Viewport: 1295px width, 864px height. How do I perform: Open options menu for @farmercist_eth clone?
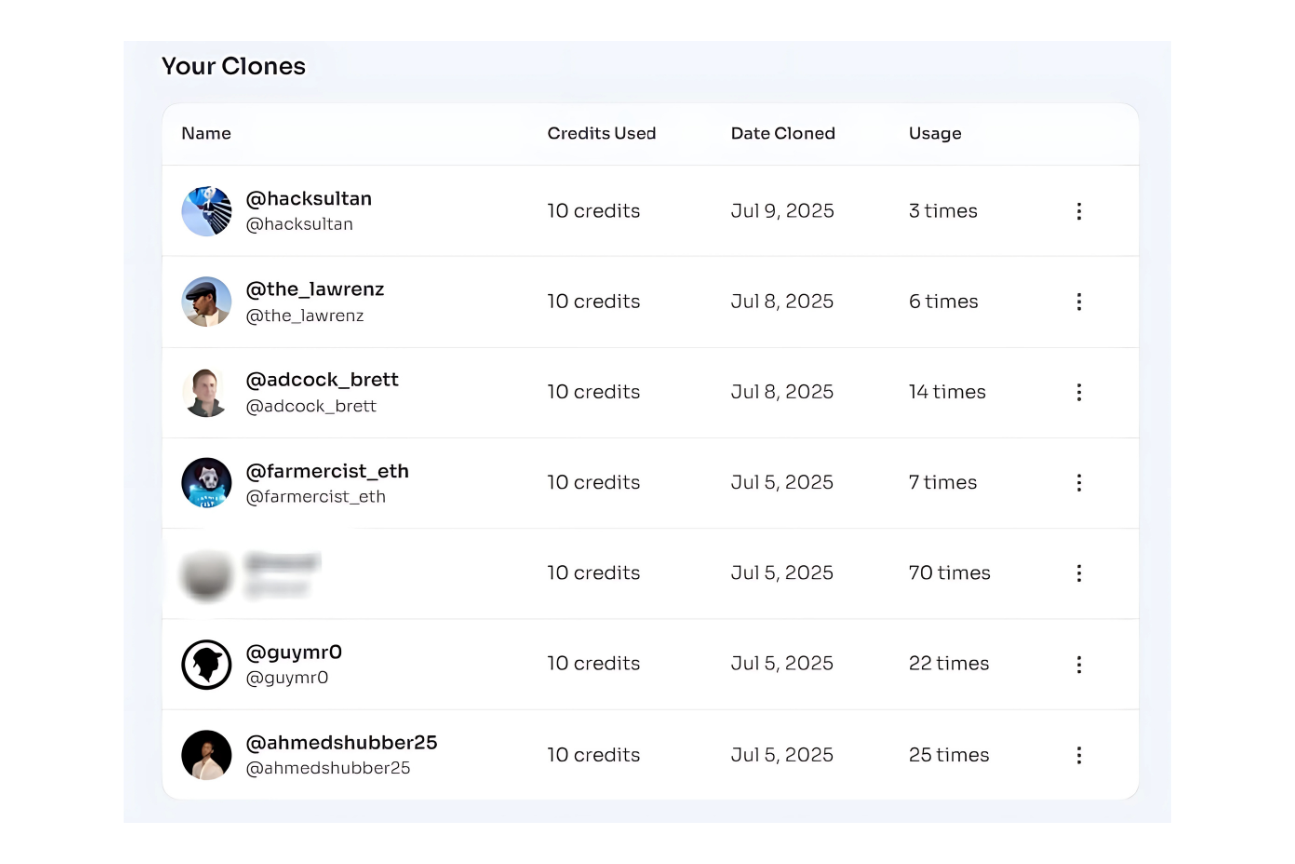pyautogui.click(x=1078, y=483)
